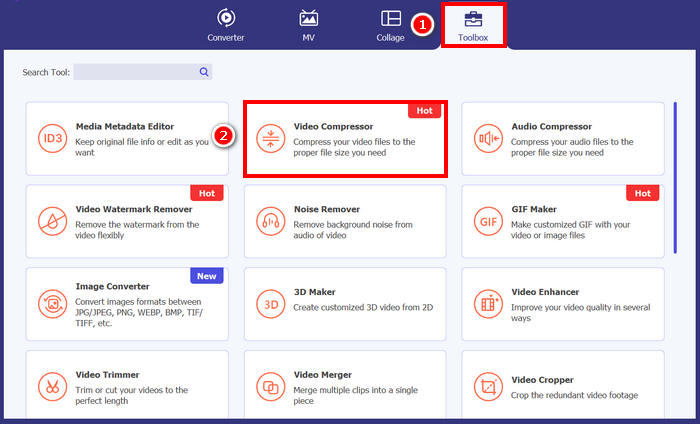Open the Video Compressor tool icon

point(270,138)
